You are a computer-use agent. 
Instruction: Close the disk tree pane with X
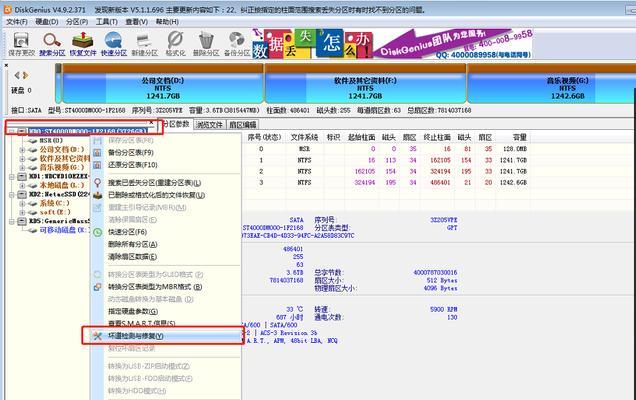[151, 122]
